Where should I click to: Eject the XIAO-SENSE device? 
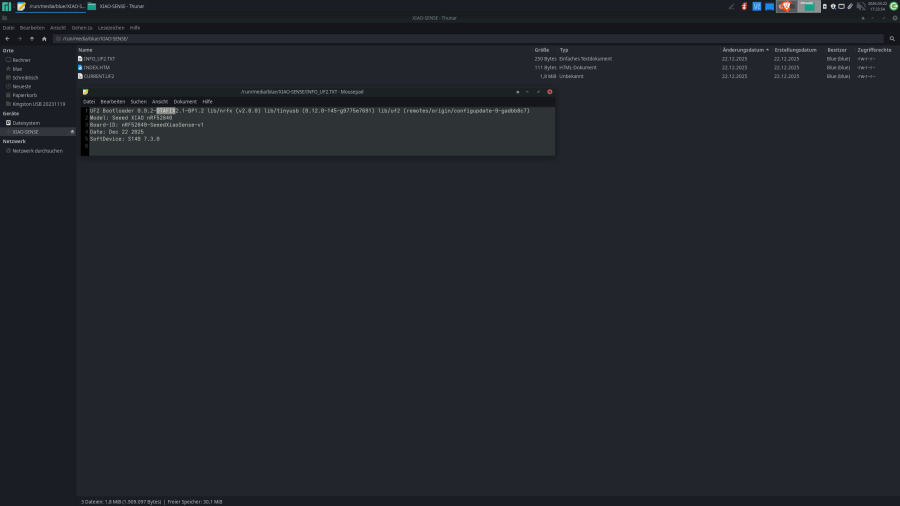pos(72,131)
